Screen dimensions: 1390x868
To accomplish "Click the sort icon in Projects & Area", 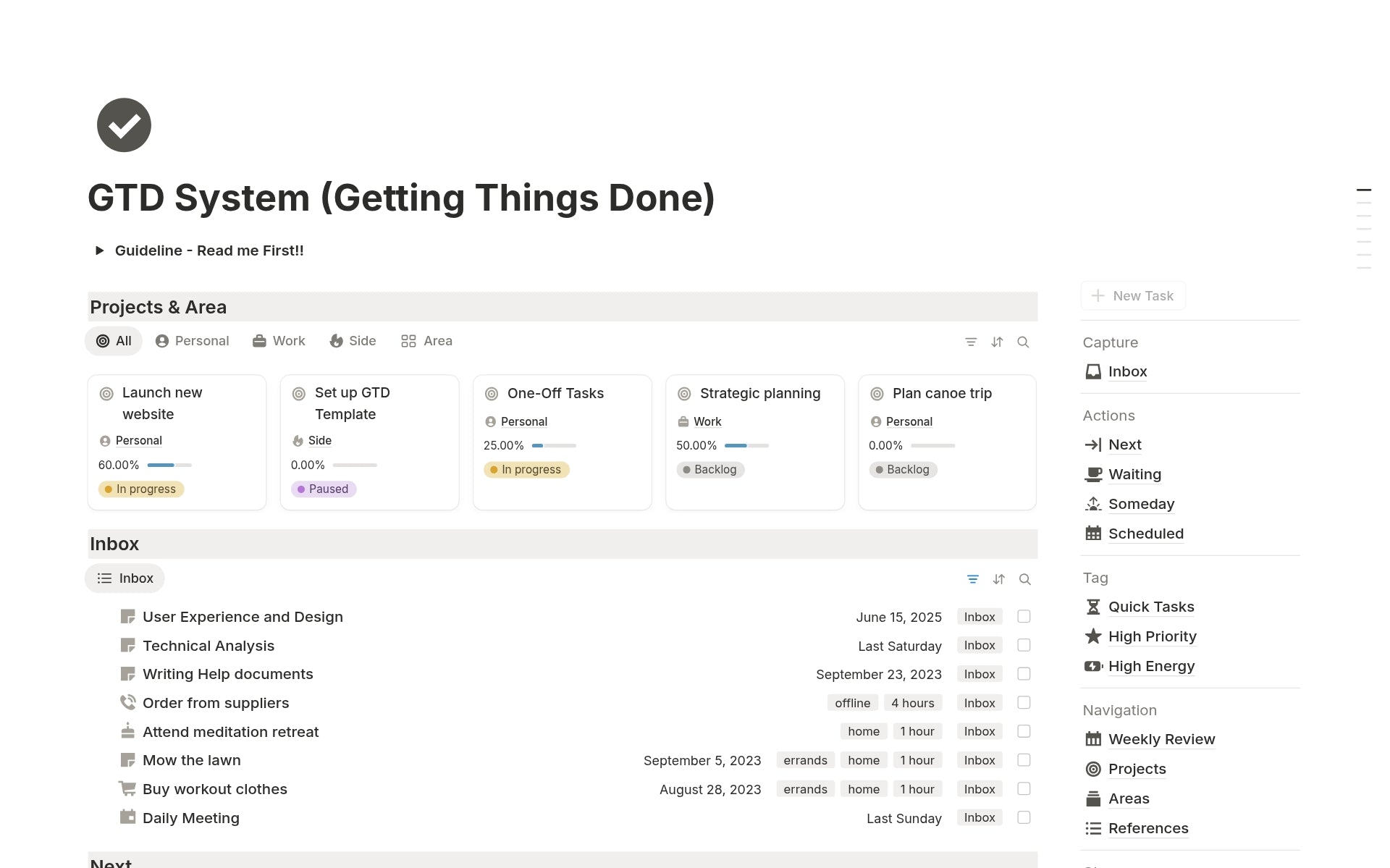I will tap(997, 342).
